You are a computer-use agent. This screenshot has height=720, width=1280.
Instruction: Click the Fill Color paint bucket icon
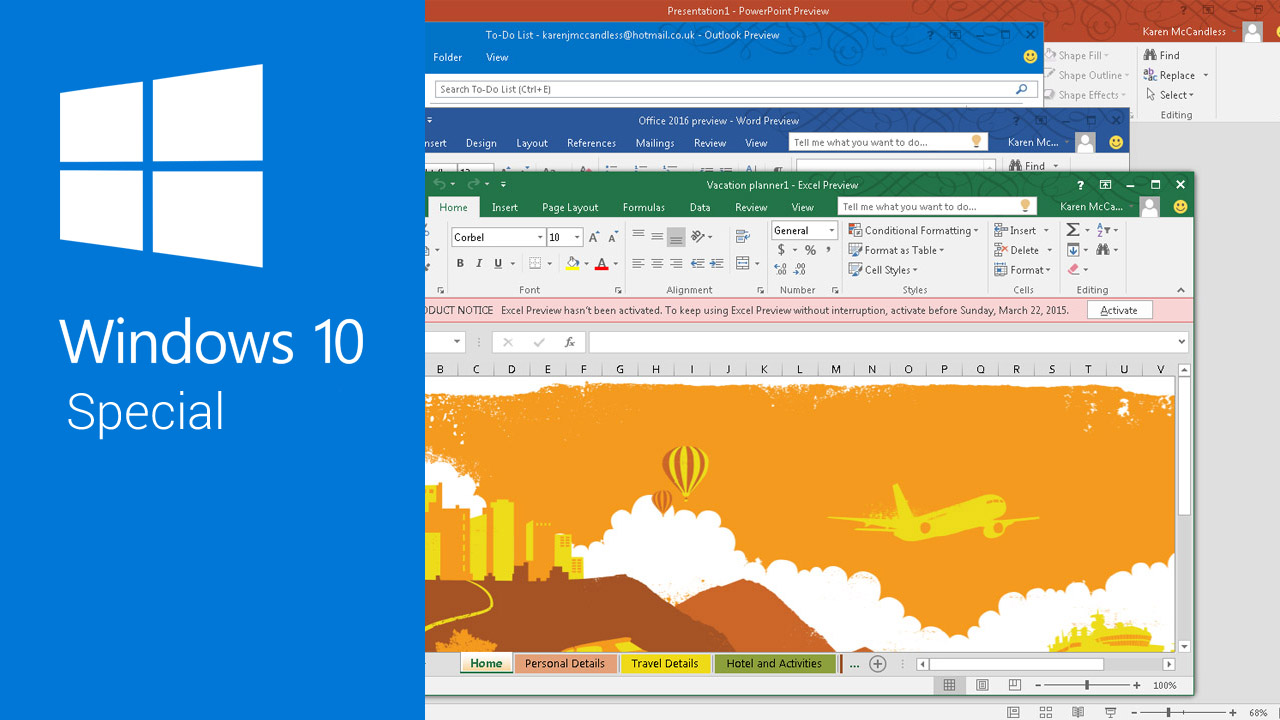tap(573, 264)
